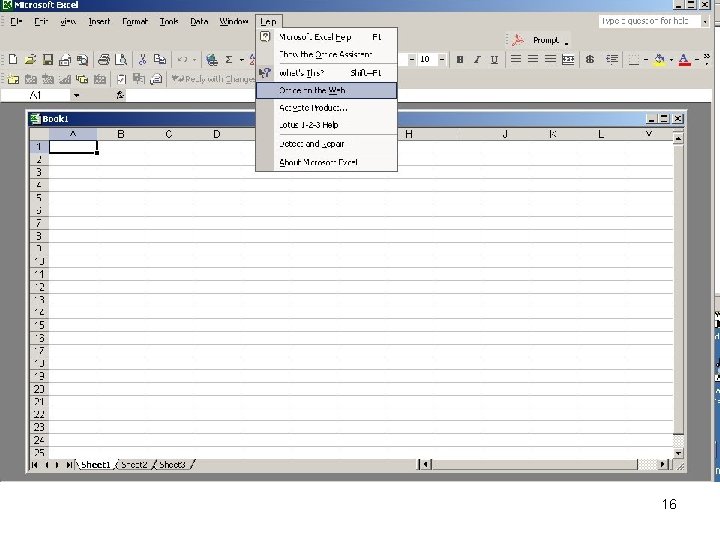Viewport: 720px width, 540px height.
Task: Click the AutoSum sigma icon
Action: [229, 59]
